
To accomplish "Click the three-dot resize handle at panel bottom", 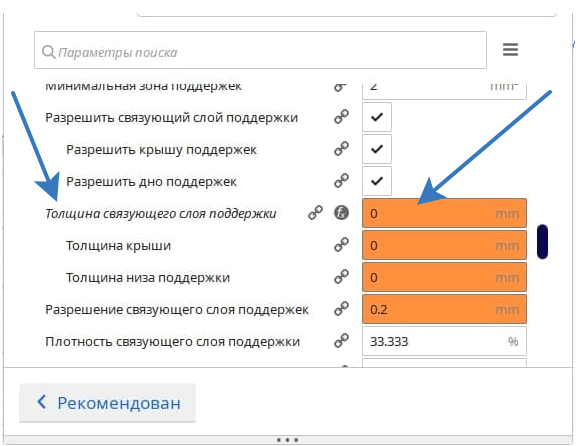I will click(287, 440).
